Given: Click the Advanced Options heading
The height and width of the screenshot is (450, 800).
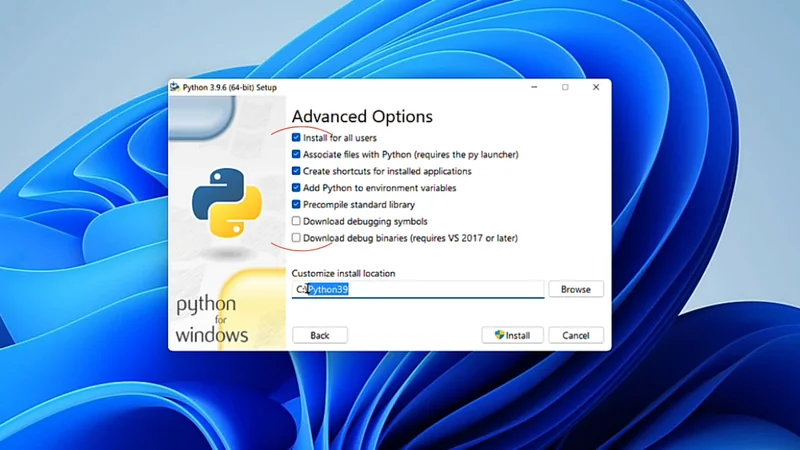Looking at the screenshot, I should pos(362,117).
